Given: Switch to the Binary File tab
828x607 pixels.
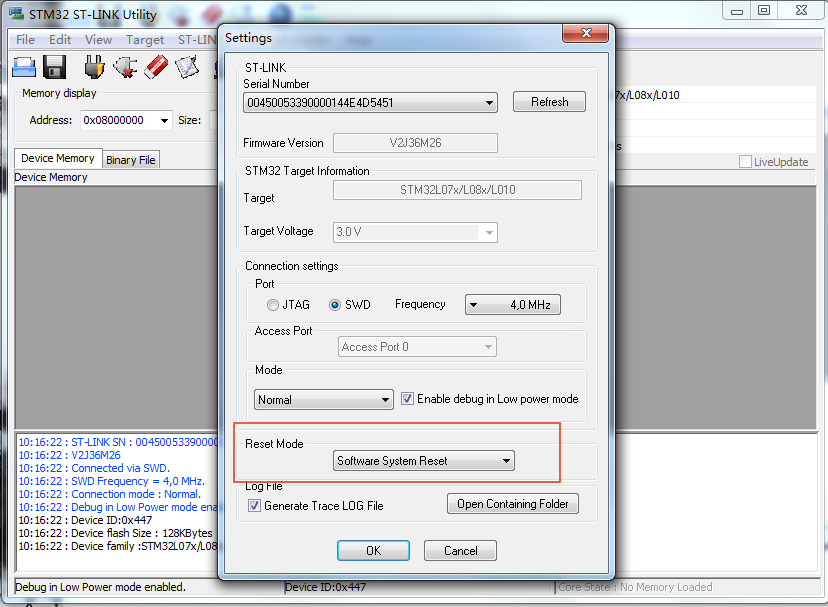Looking at the screenshot, I should [131, 159].
